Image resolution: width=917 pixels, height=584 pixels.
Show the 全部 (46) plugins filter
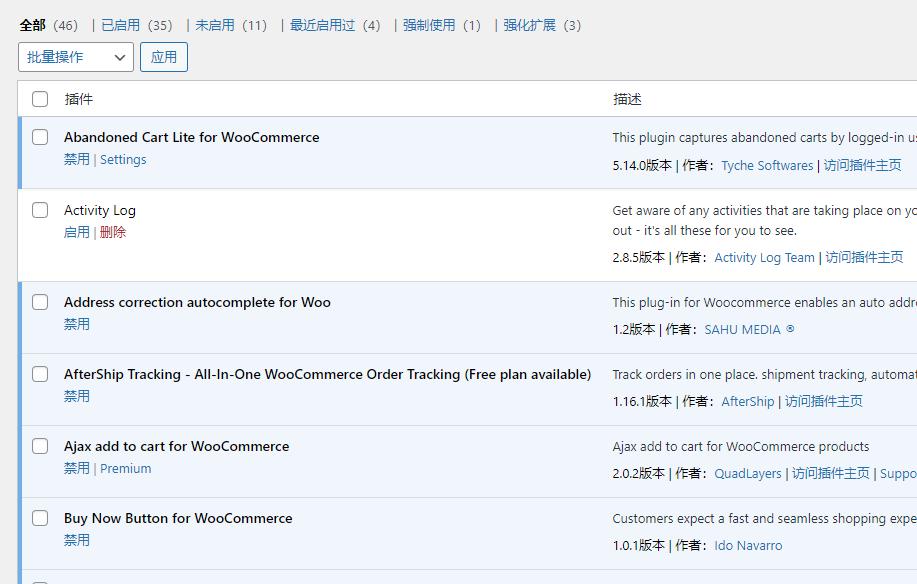pos(49,25)
